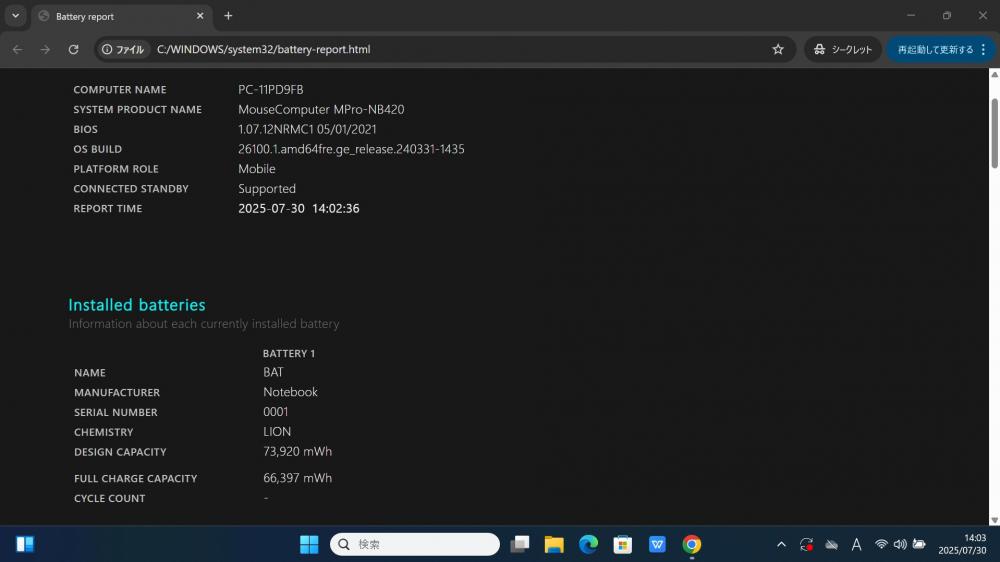The image size is (1000, 562).
Task: Click the SYSTEM PRODUCT NAME label
Action: coord(137,110)
